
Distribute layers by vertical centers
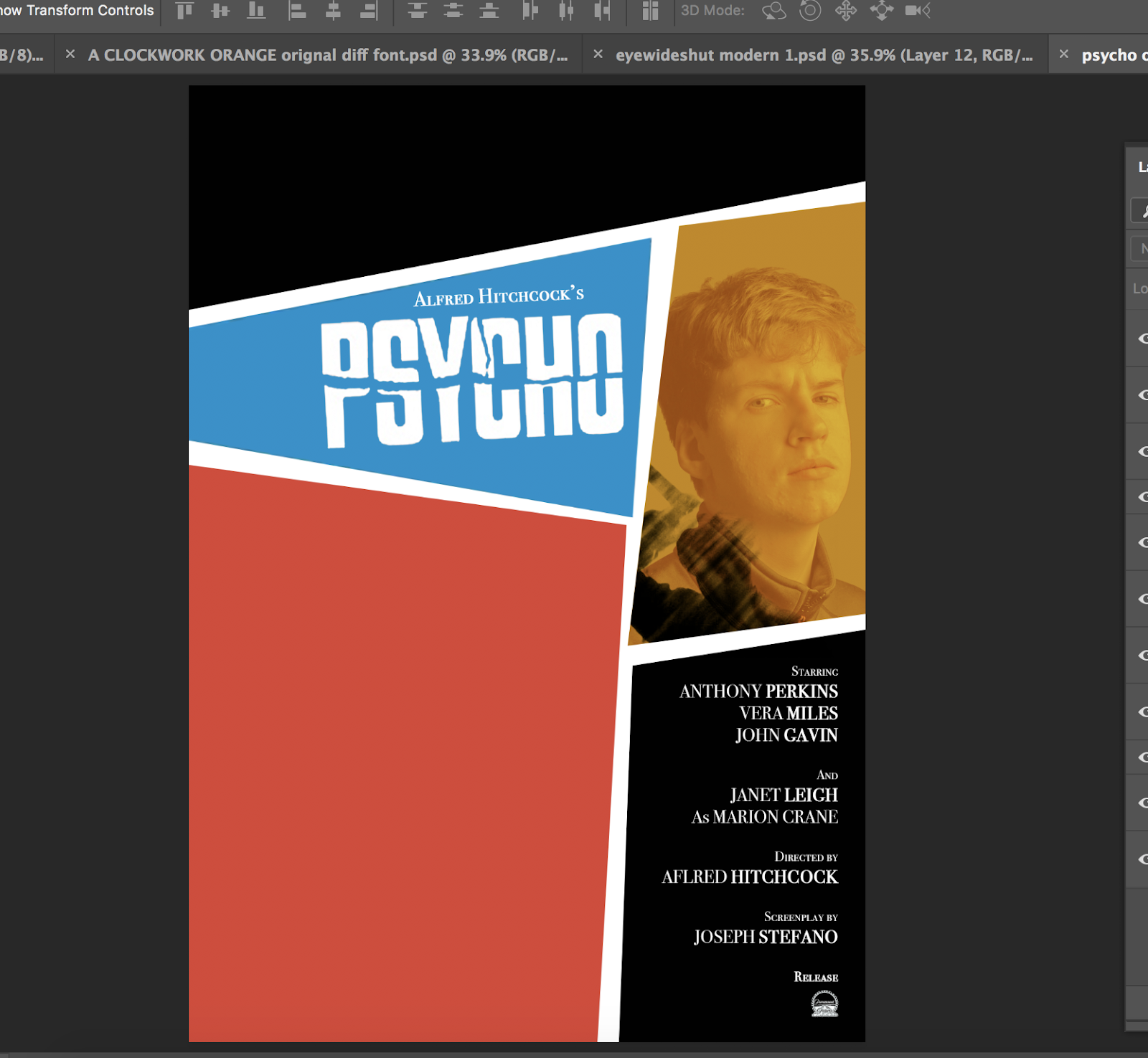(x=453, y=11)
